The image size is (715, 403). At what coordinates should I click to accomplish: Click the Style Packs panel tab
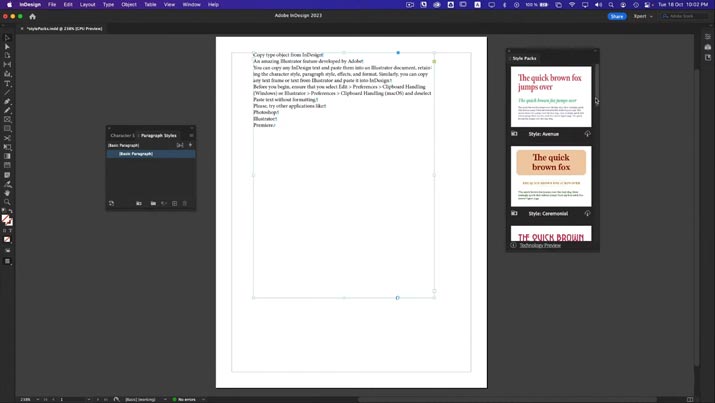coord(524,58)
